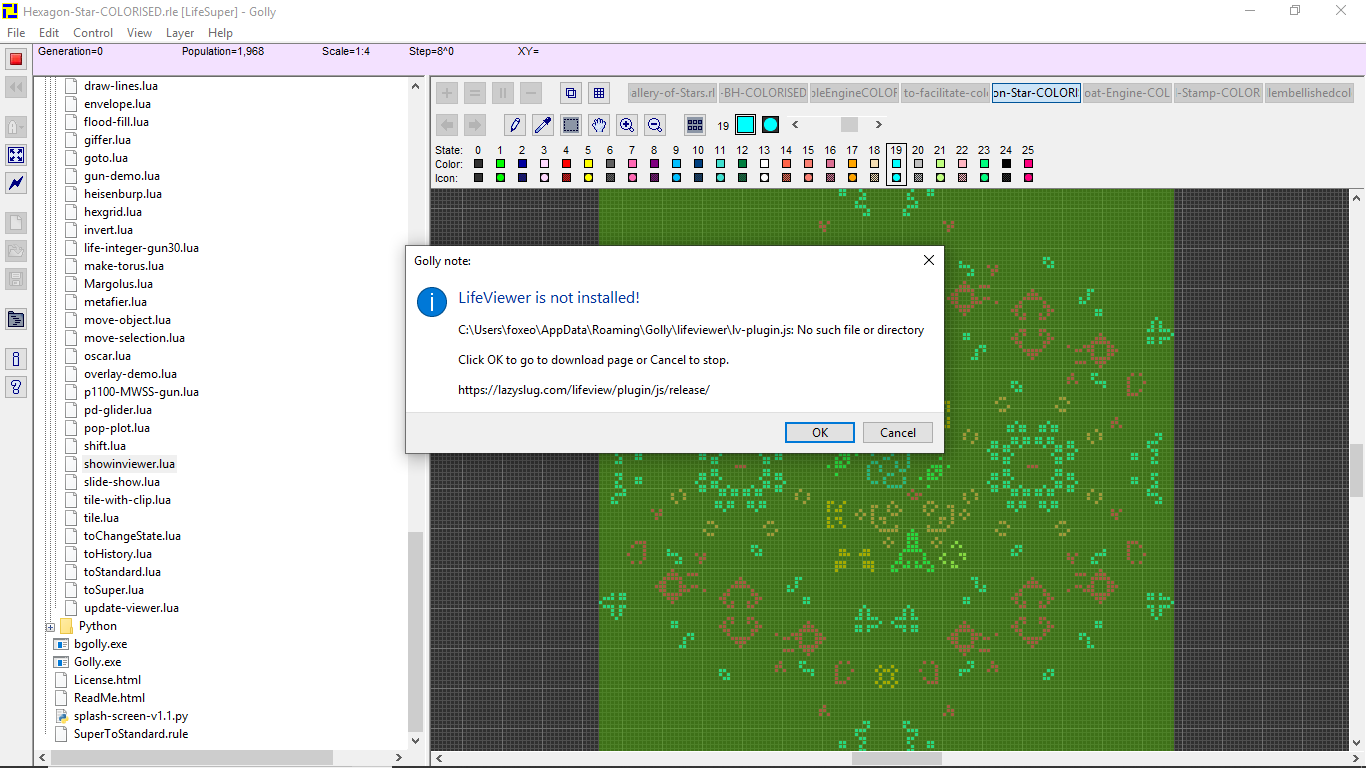Click the Duplicate Layer button
This screenshot has width=1366, height=768.
503,93
